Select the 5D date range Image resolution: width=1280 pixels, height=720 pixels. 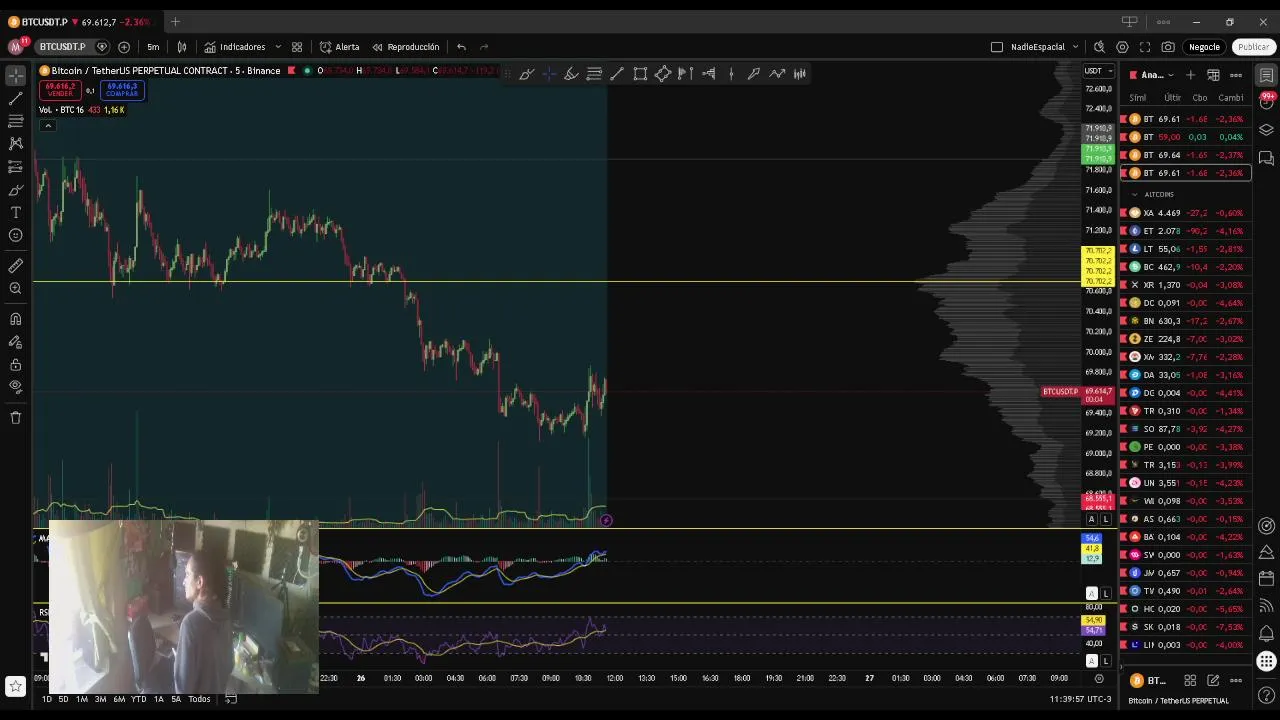(64, 699)
